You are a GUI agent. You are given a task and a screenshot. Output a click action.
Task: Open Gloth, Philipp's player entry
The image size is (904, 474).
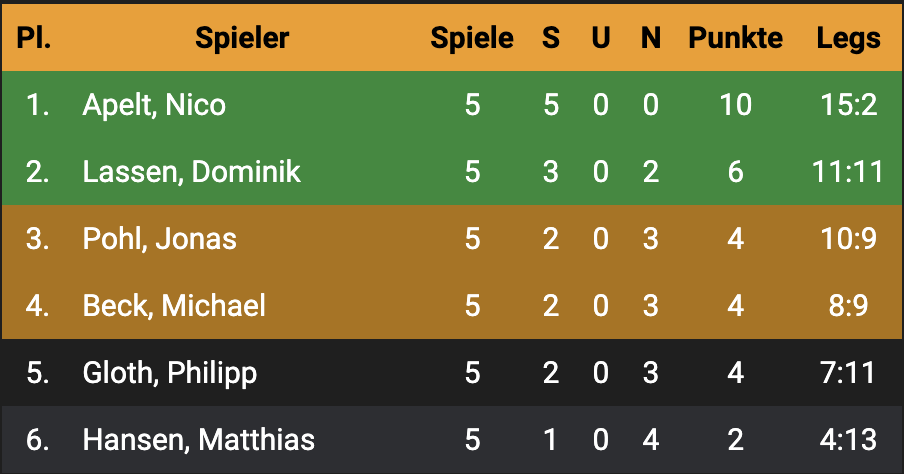[x=169, y=373]
